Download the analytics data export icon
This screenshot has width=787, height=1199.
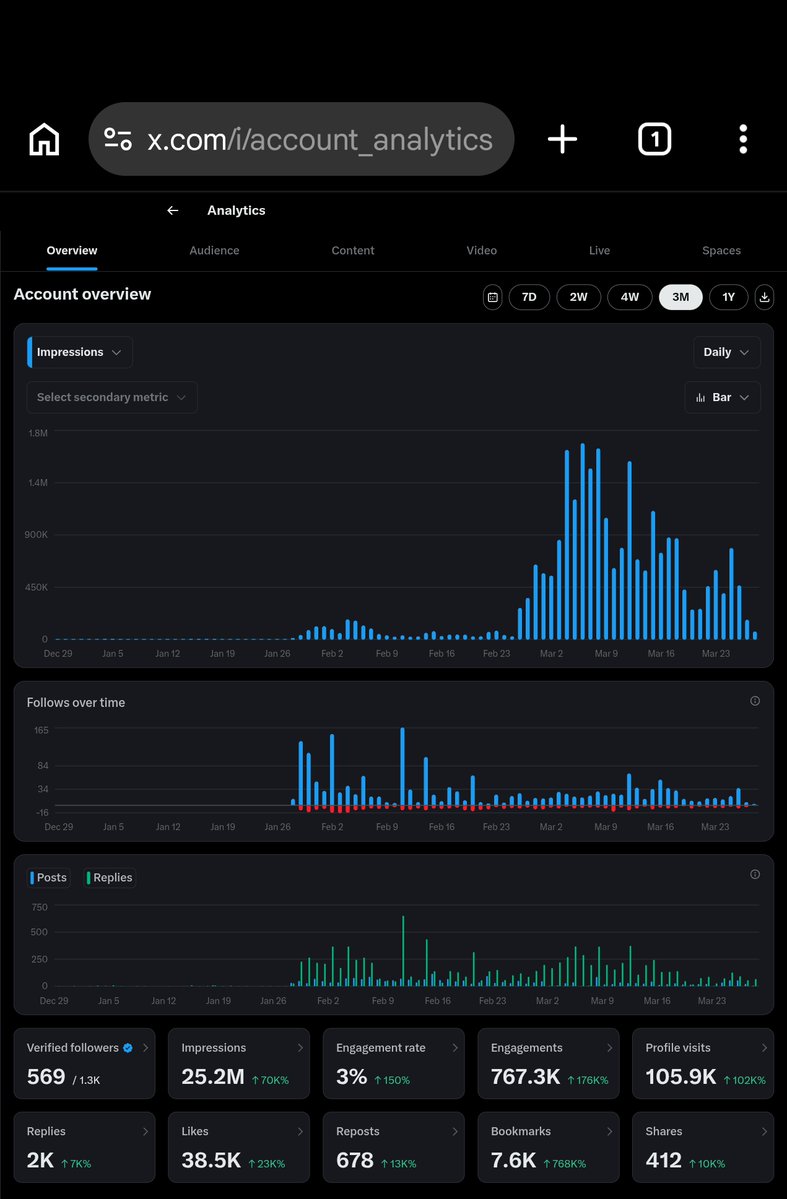(x=764, y=297)
